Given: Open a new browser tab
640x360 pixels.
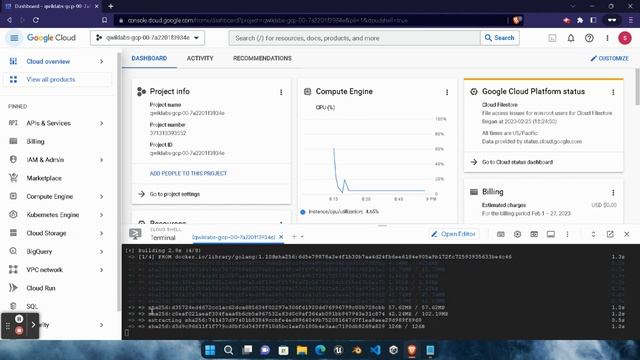Looking at the screenshot, I should click(x=111, y=6).
